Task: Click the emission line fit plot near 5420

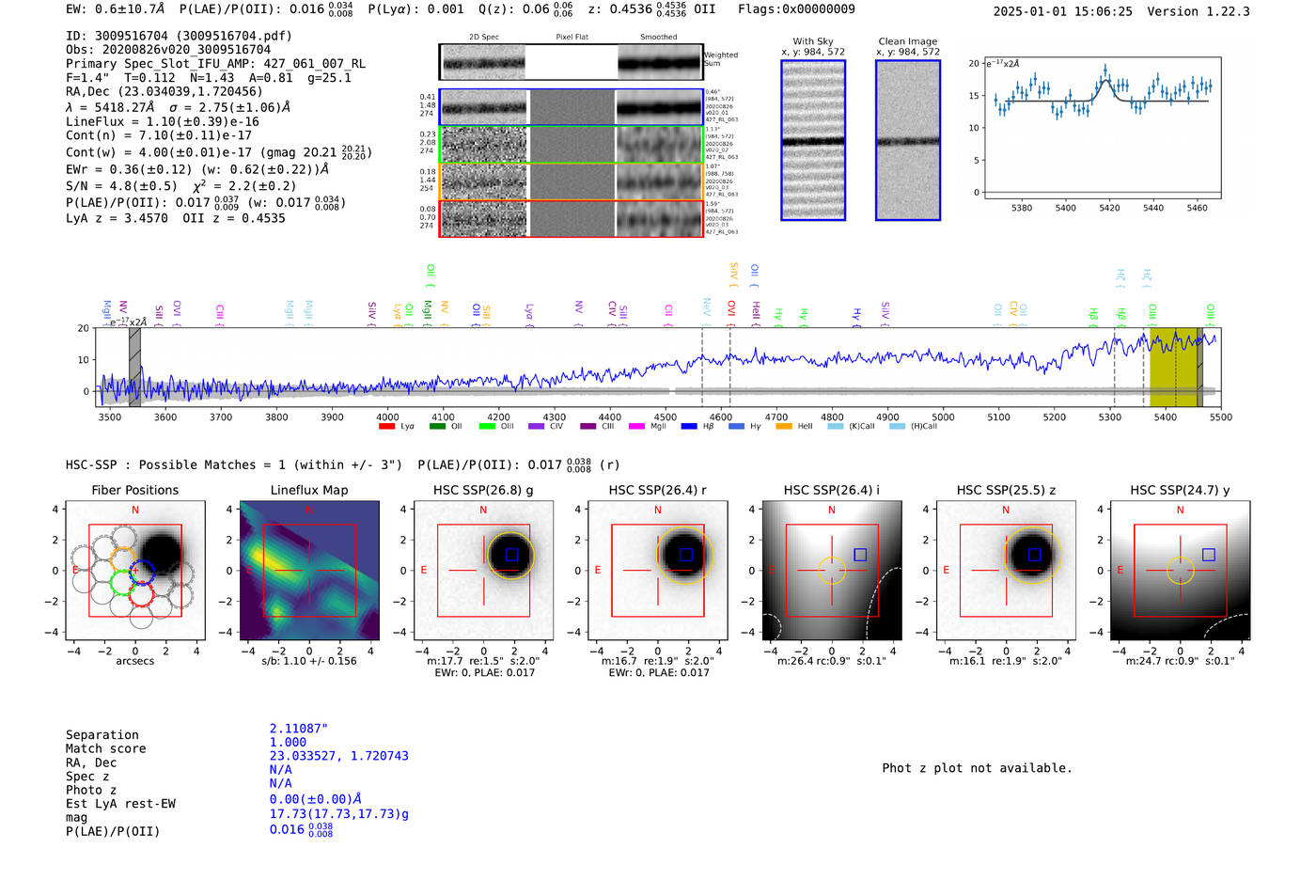Action: [x=1103, y=129]
